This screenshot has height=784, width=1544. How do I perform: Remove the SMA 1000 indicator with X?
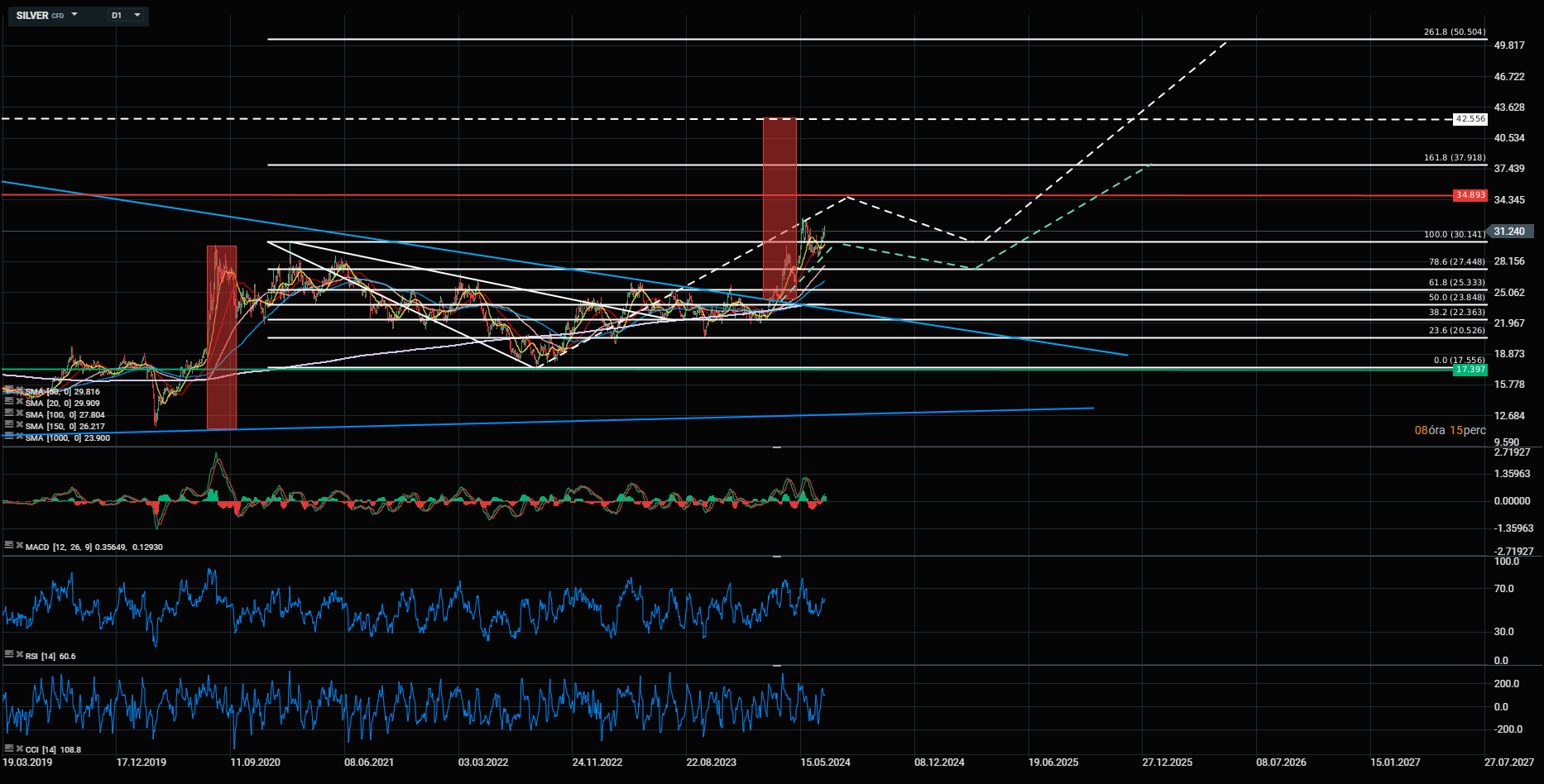[x=19, y=434]
